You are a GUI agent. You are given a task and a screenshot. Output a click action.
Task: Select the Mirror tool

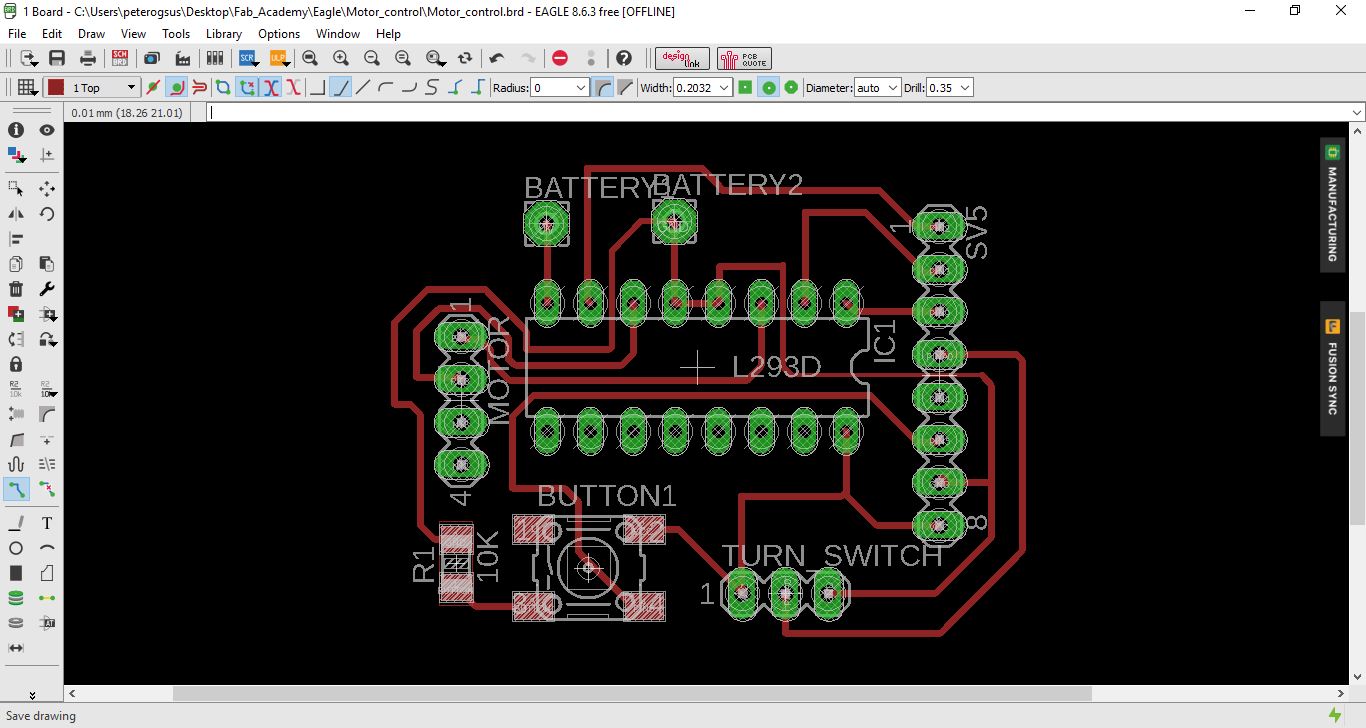(16, 214)
